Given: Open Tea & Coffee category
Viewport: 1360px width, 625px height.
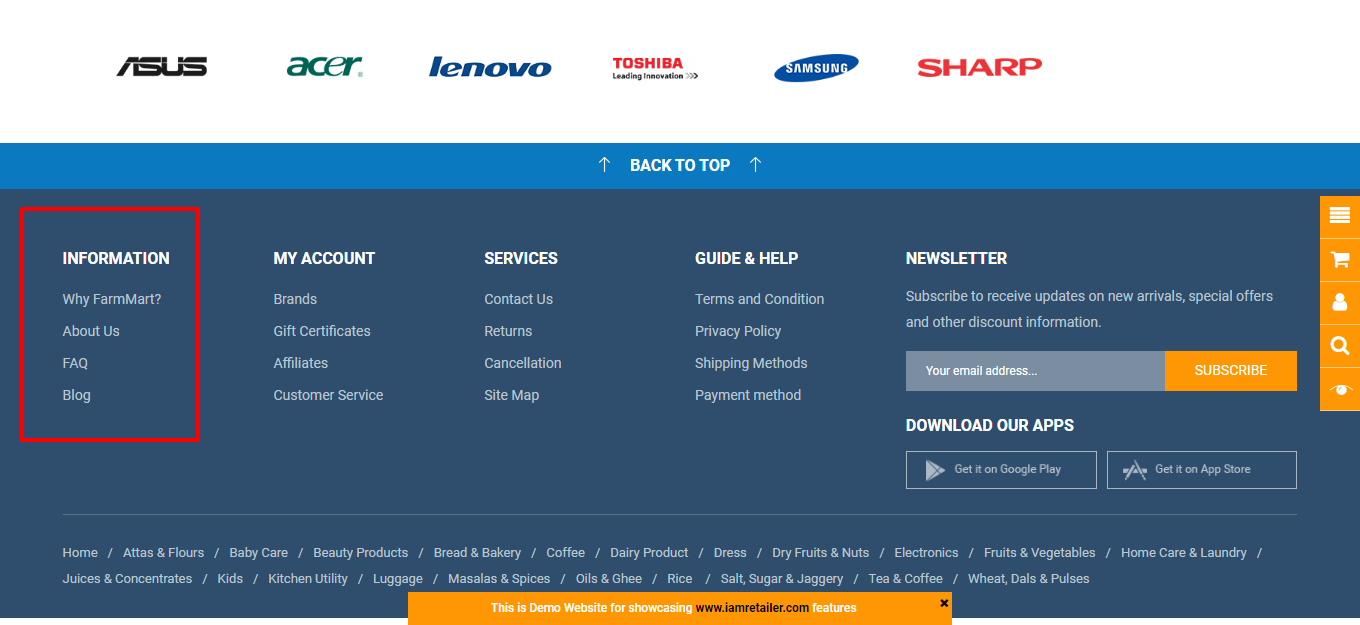Looking at the screenshot, I should [x=906, y=579].
